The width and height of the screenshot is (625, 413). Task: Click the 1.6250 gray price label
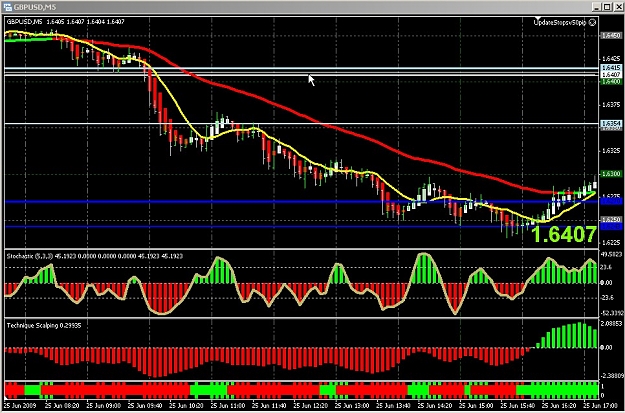click(x=610, y=220)
